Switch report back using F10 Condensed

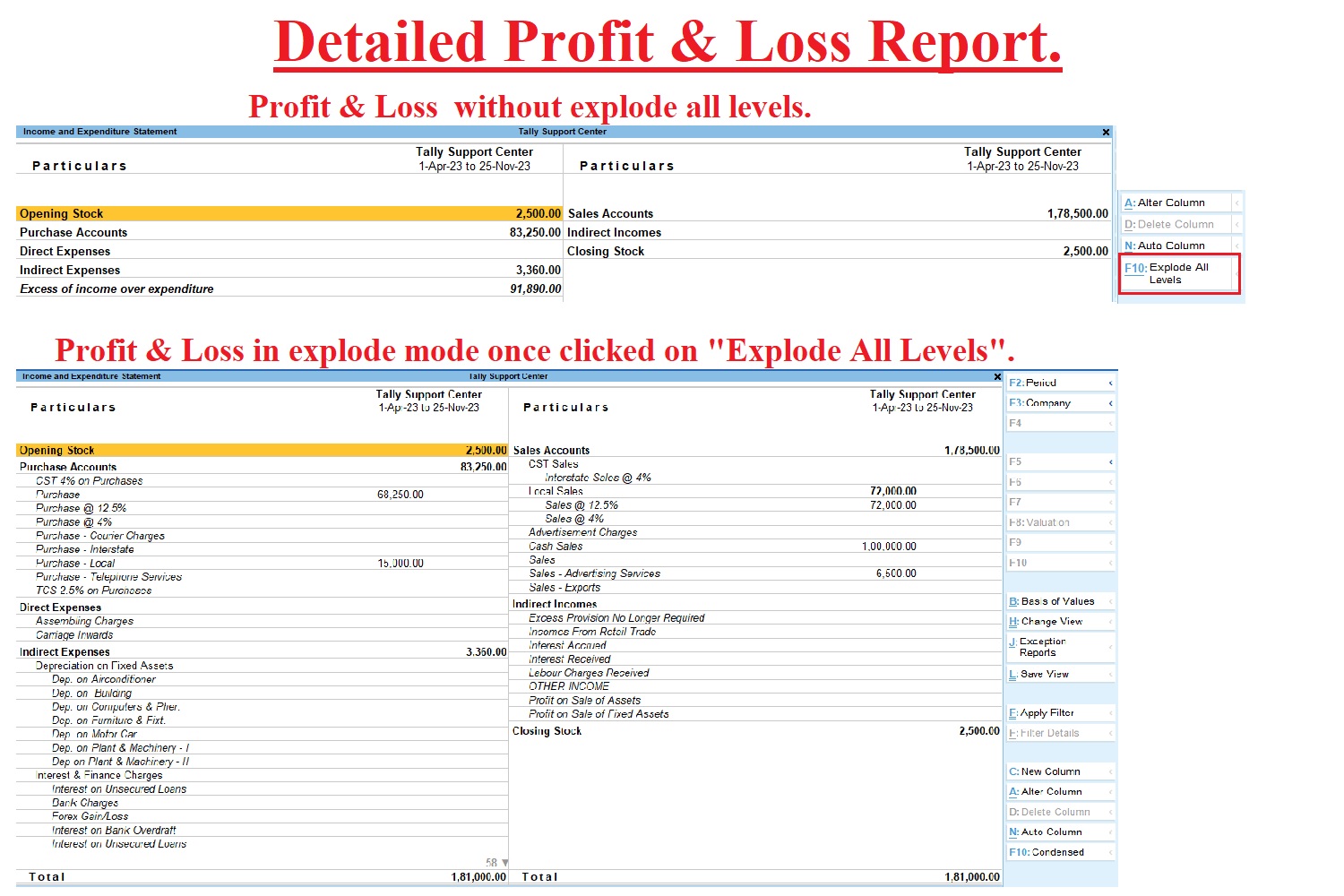pos(1047,852)
